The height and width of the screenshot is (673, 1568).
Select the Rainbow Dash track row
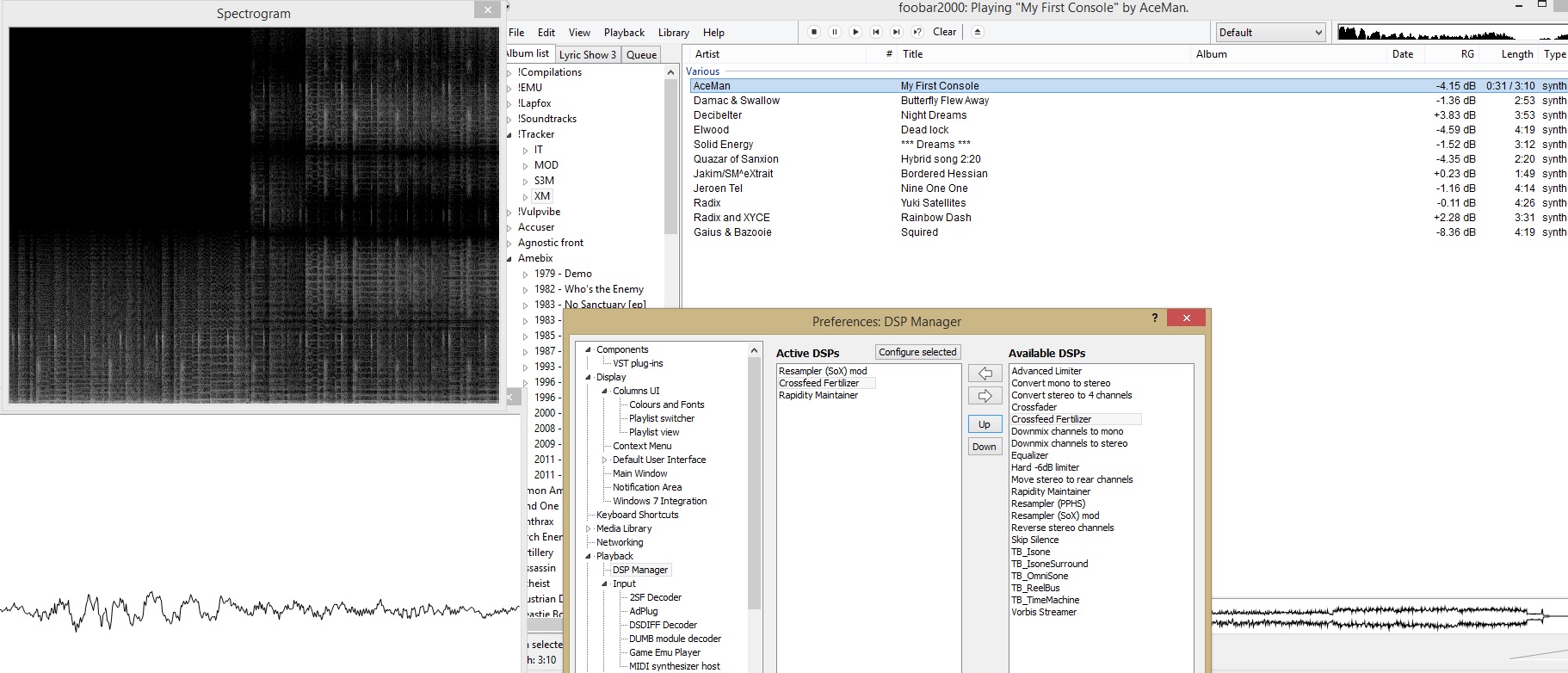[1128, 218]
